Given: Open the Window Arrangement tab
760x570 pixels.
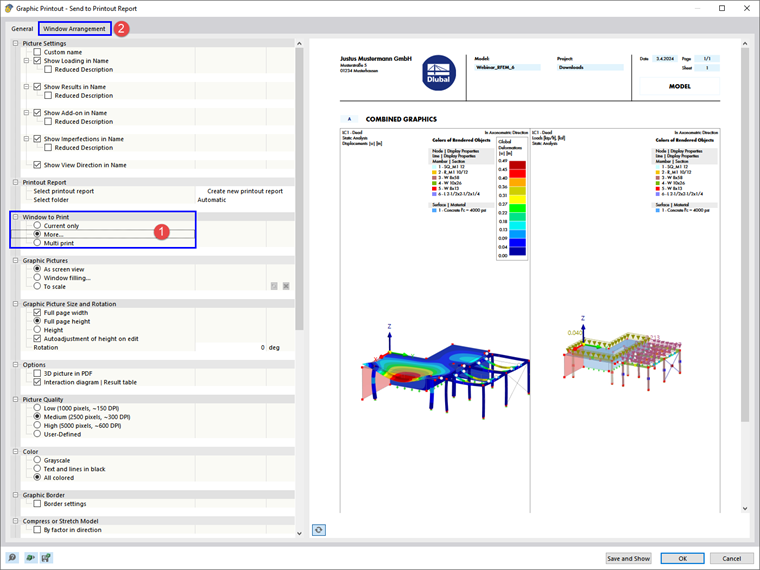Looking at the screenshot, I should [x=74, y=29].
